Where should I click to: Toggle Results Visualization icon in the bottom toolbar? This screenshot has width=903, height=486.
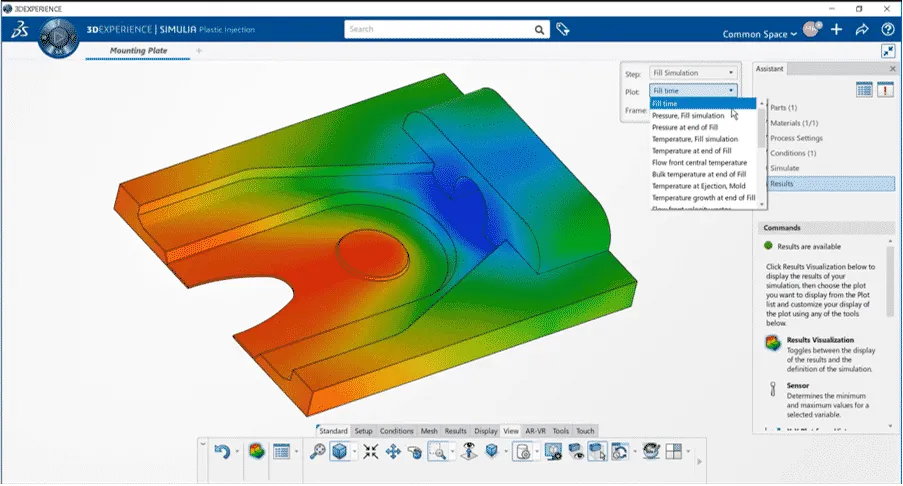257,451
